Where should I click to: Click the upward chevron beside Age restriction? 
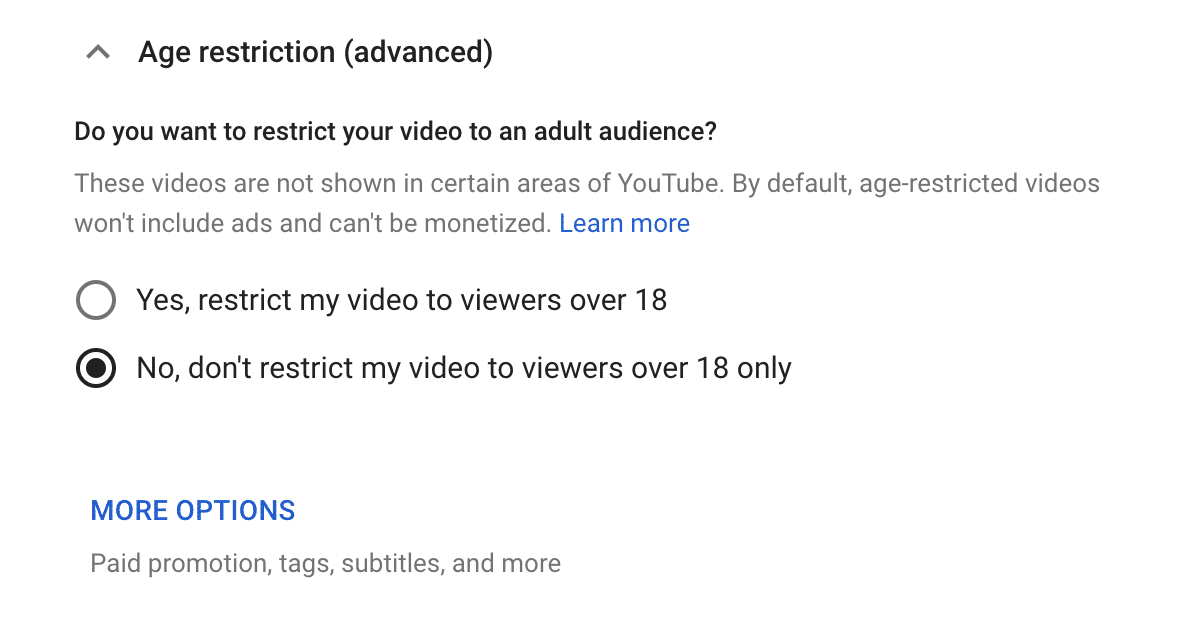tap(97, 51)
